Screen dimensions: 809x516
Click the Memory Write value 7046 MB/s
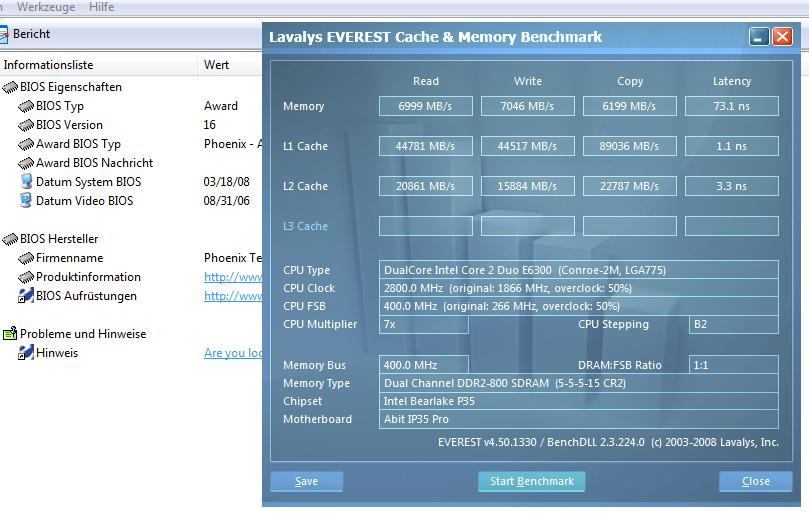(x=527, y=106)
